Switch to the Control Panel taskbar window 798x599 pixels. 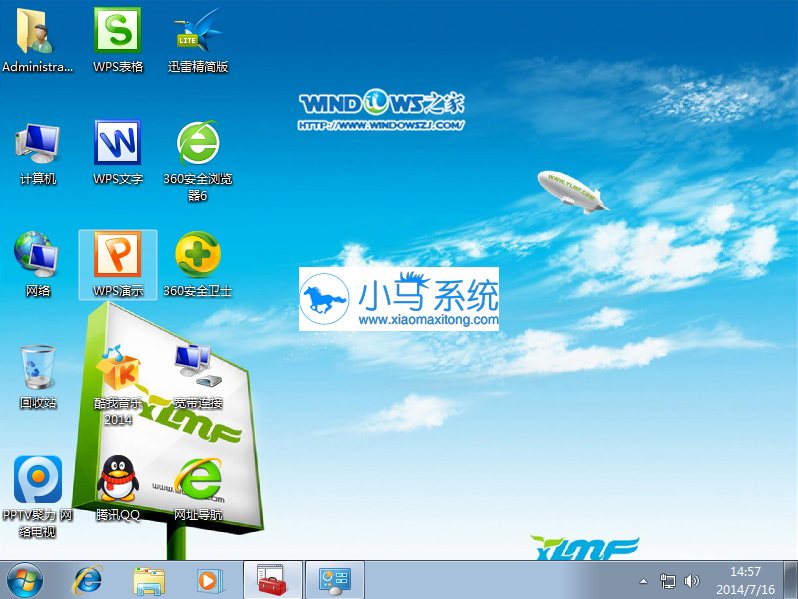(334, 580)
